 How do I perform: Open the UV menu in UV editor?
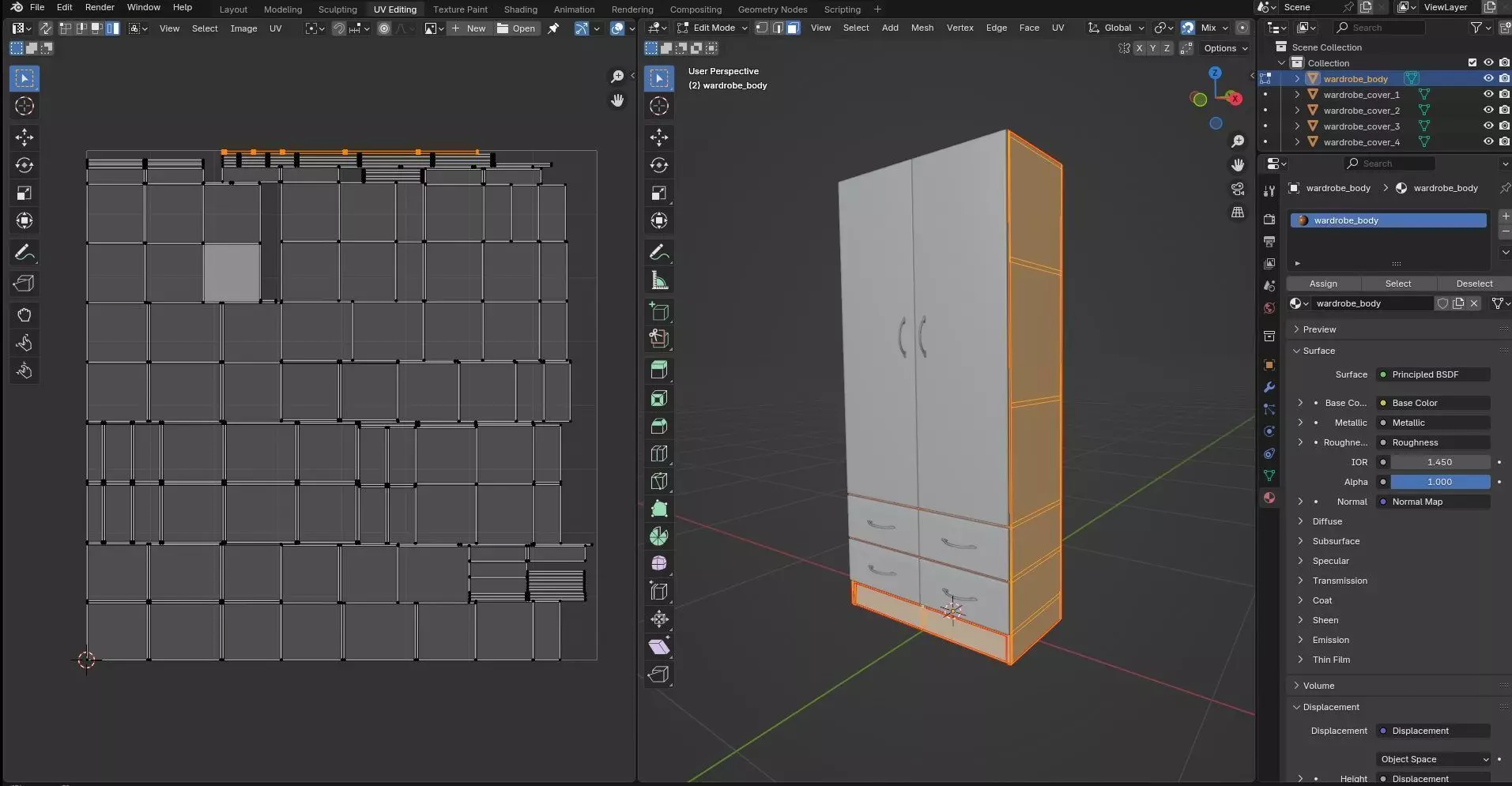pyautogui.click(x=275, y=28)
